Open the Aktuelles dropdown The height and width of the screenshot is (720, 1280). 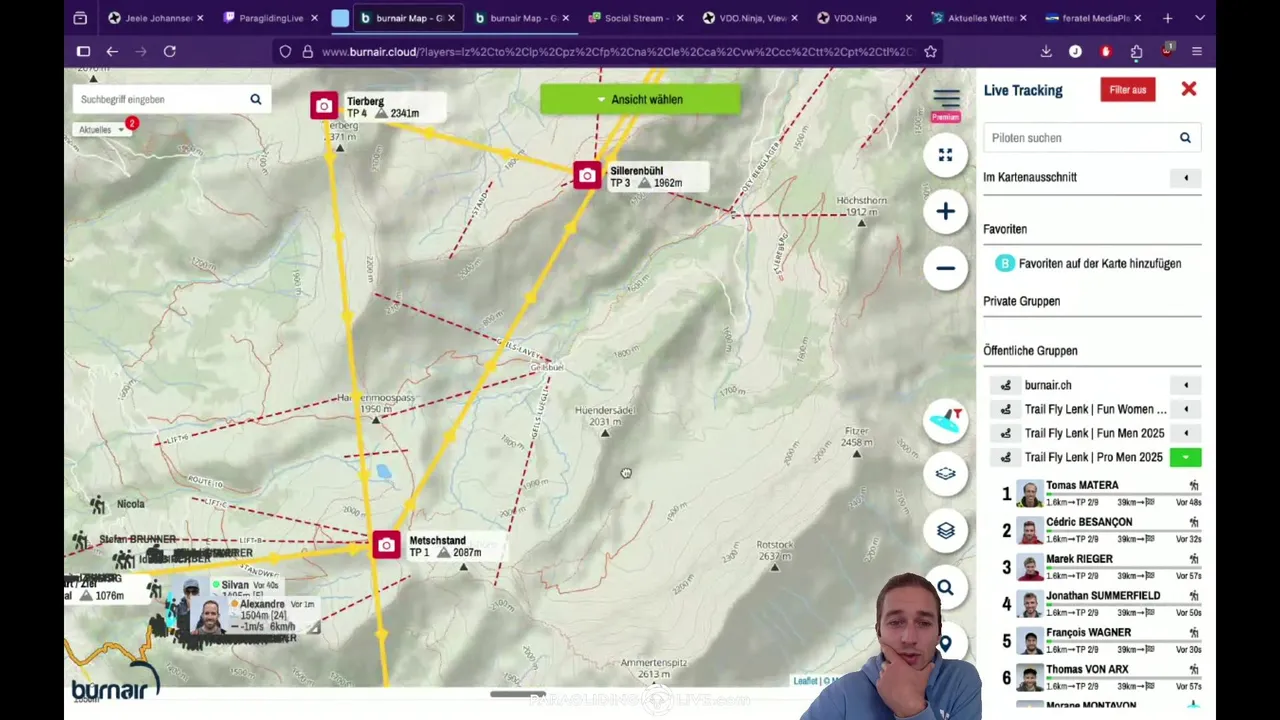pyautogui.click(x=101, y=129)
